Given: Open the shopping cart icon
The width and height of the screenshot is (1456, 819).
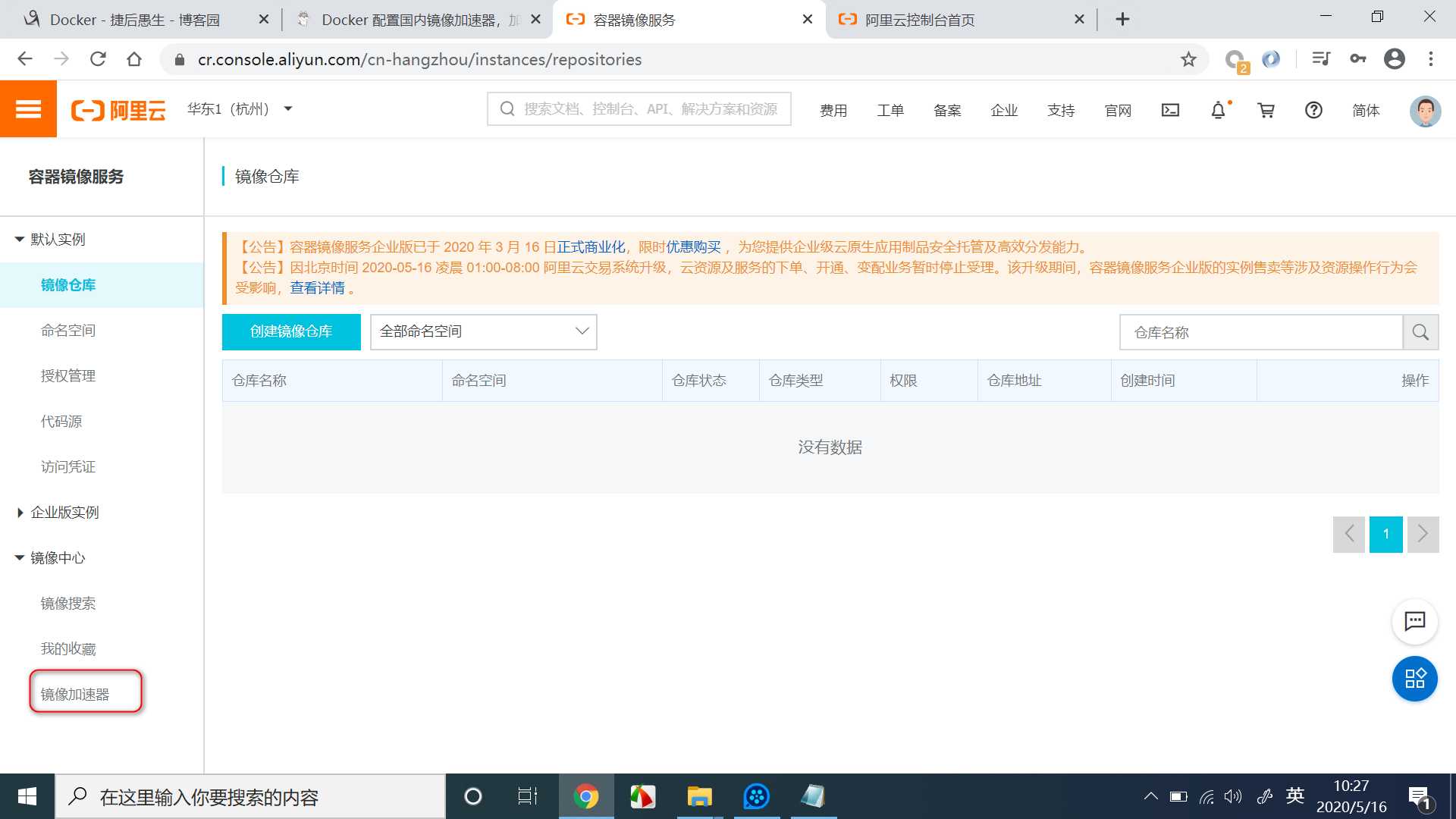Looking at the screenshot, I should pos(1266,110).
